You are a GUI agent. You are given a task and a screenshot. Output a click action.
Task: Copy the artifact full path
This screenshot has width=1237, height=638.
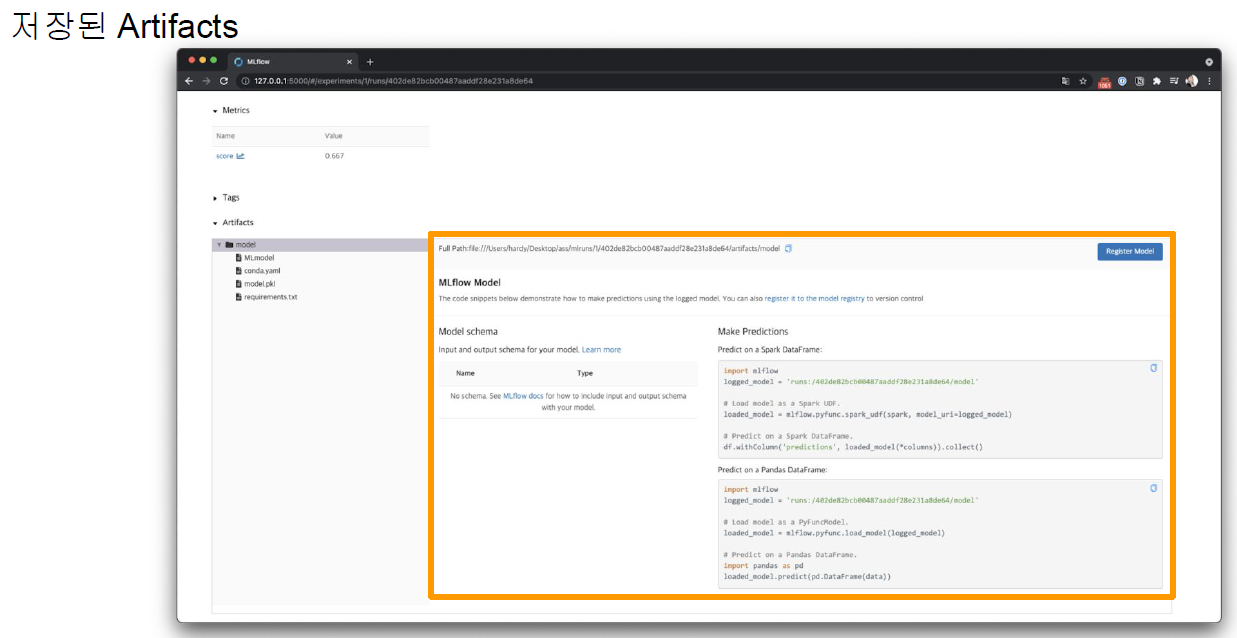click(788, 248)
